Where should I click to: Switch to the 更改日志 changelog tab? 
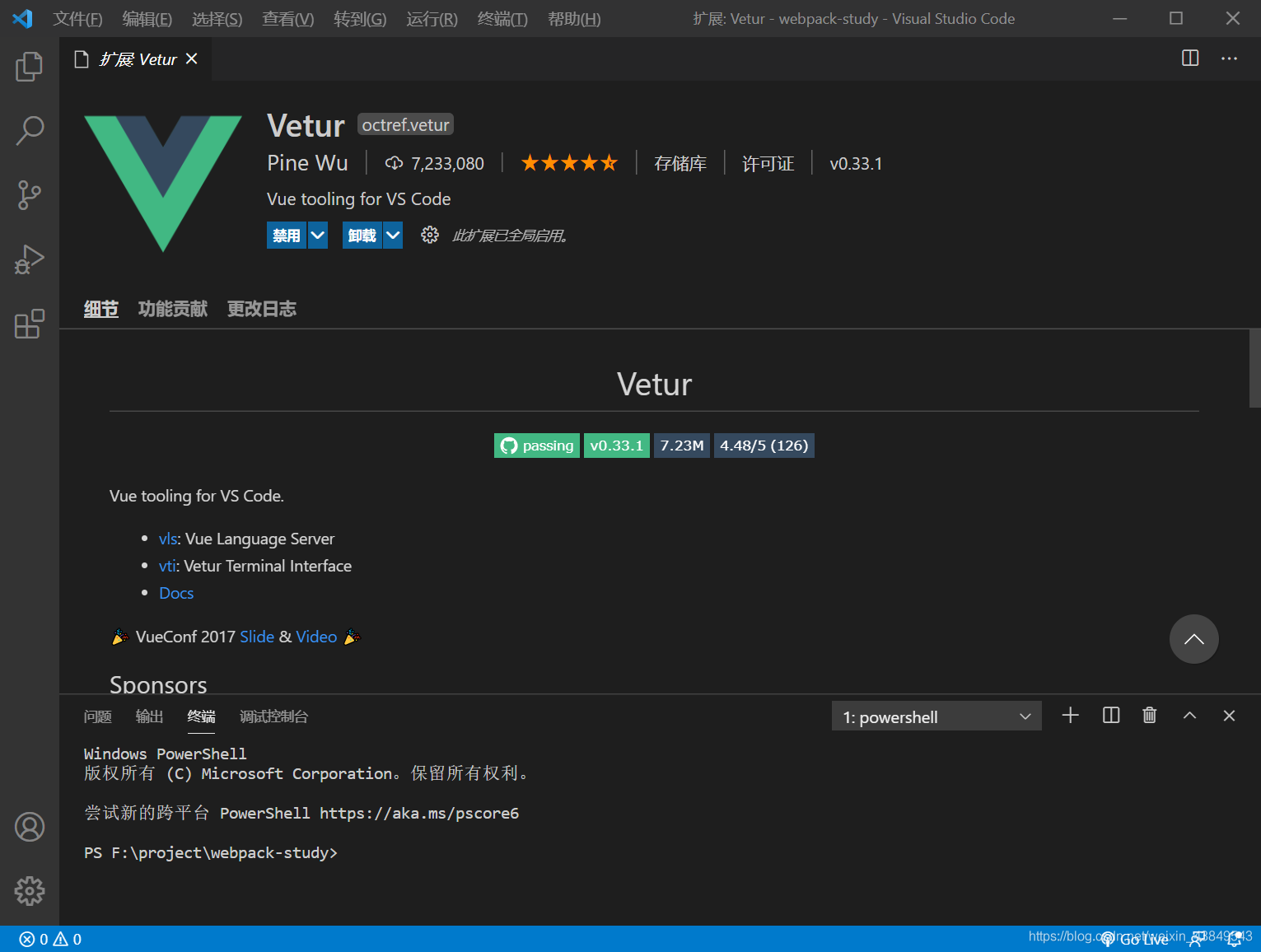(262, 309)
